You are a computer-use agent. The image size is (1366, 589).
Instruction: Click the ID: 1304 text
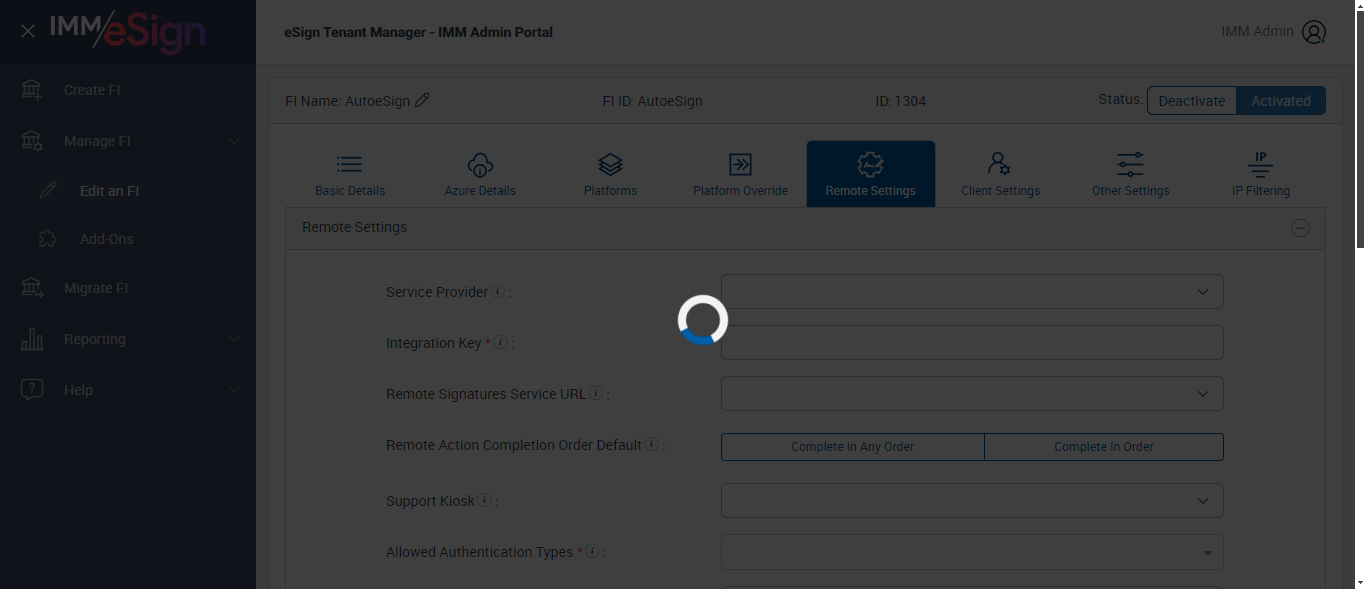(901, 101)
